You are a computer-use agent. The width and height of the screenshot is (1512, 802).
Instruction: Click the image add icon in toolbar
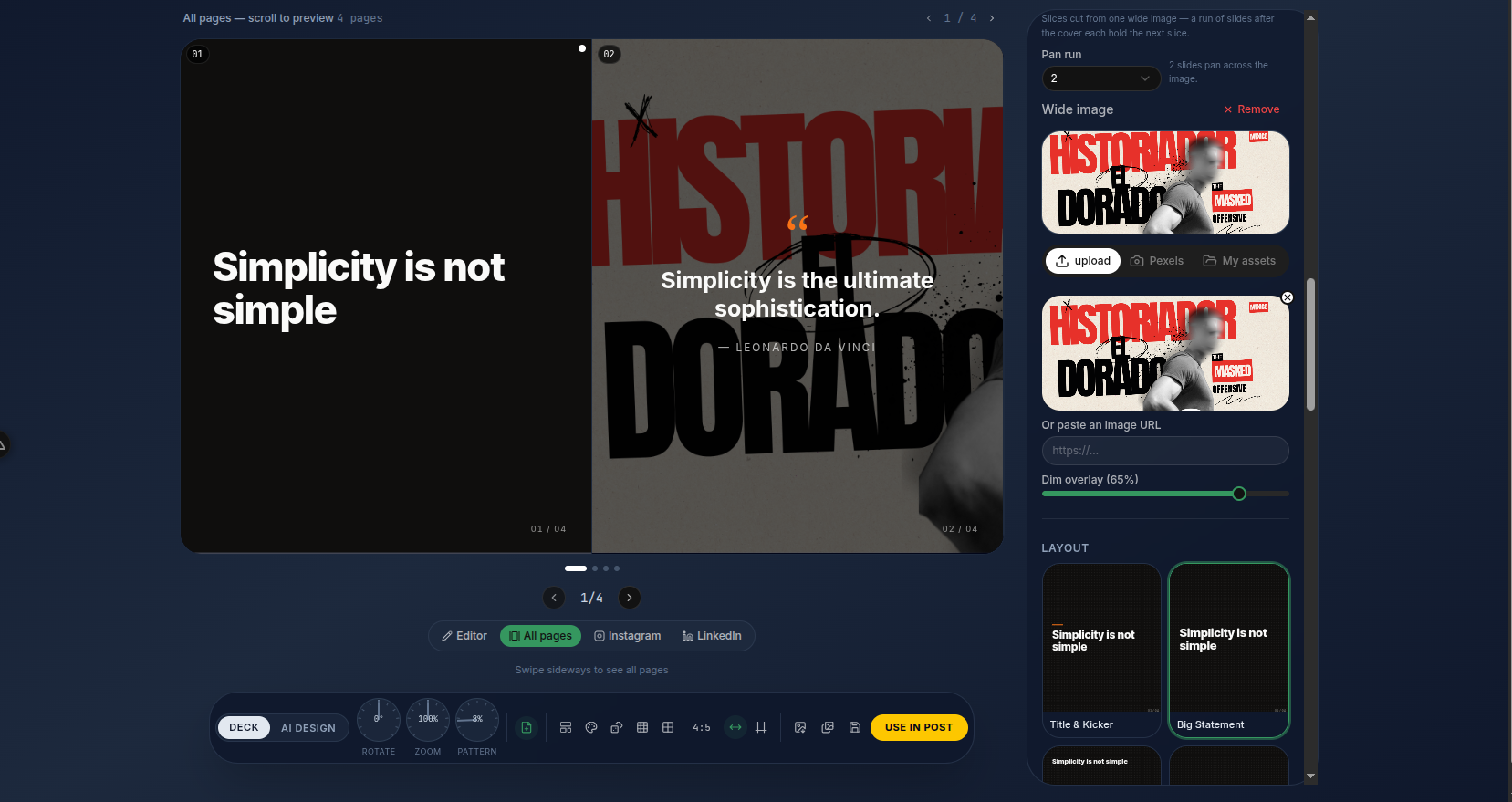tap(800, 727)
